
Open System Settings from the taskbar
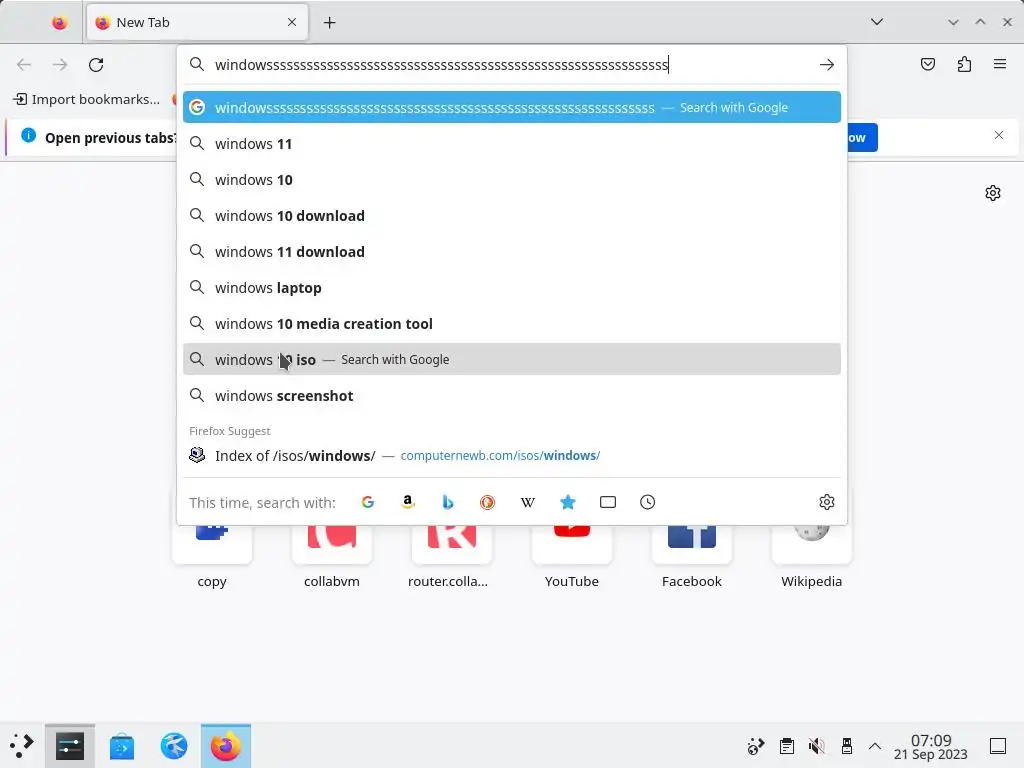point(70,746)
